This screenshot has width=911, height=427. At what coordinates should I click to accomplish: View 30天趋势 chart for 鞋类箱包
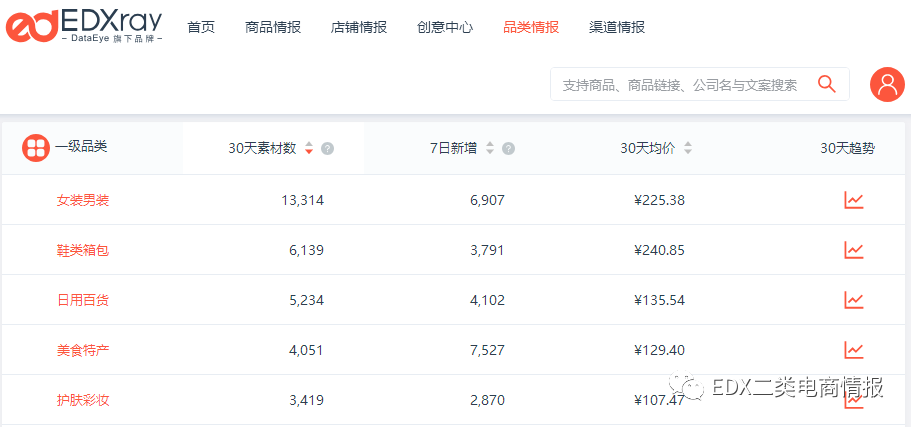853,250
